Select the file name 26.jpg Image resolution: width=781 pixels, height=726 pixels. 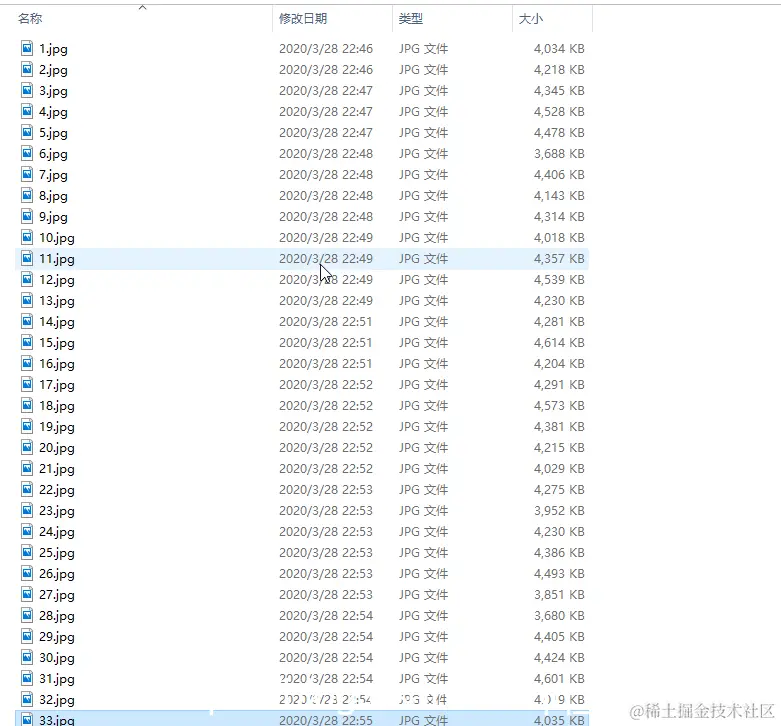point(57,574)
